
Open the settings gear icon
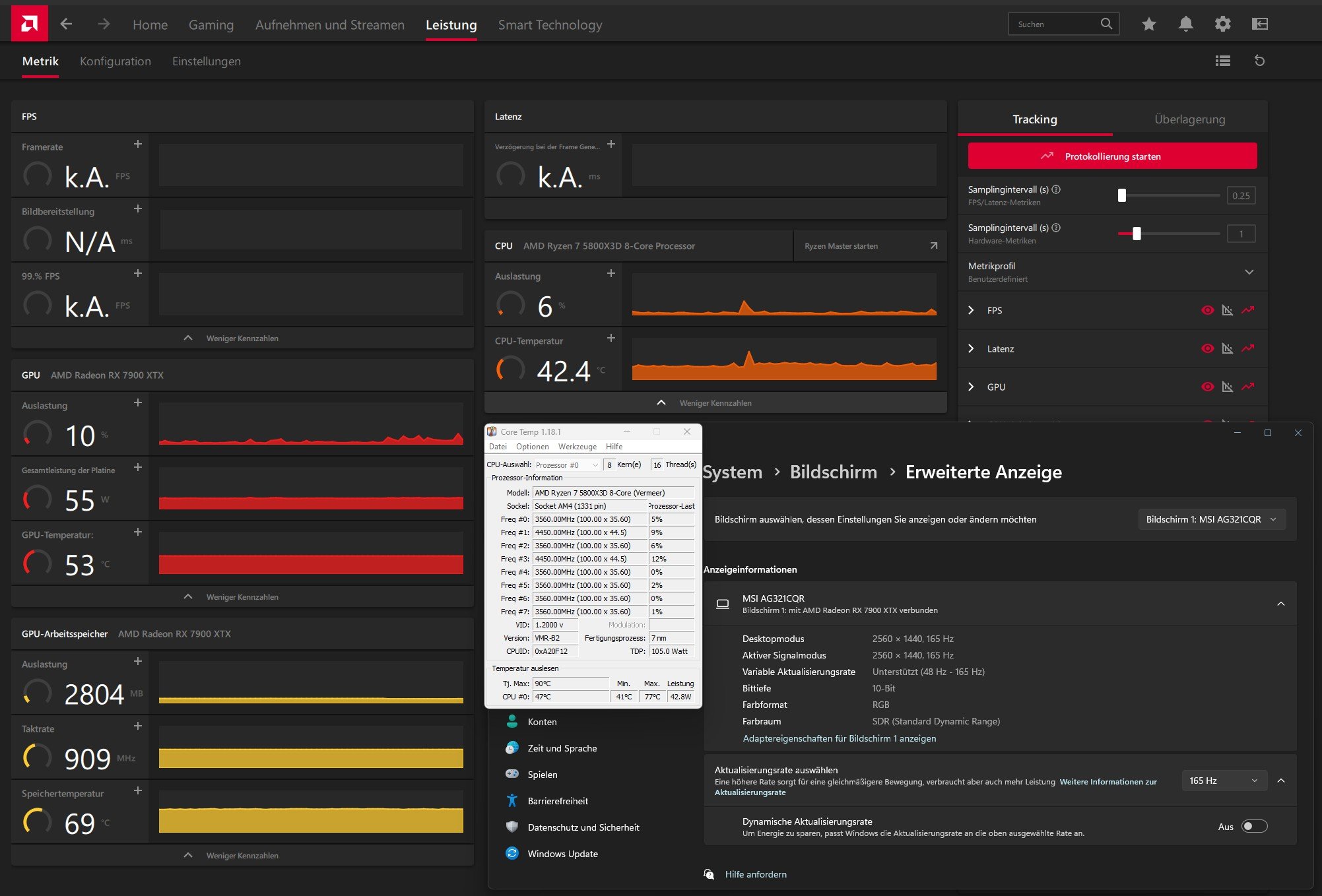(1222, 24)
